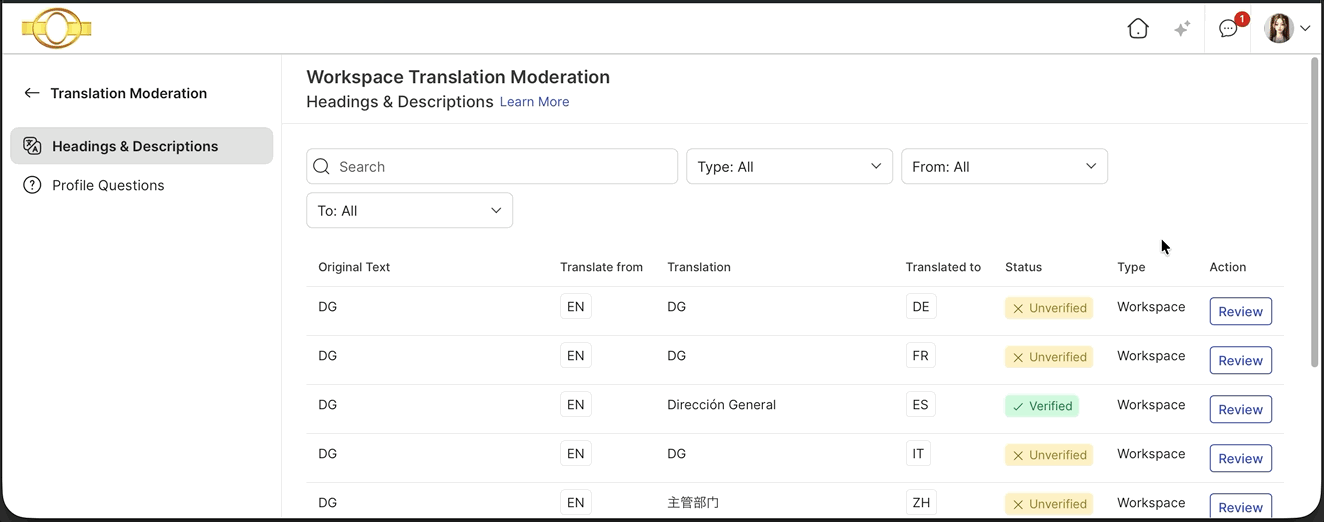Review the ES Dirección General row

tap(1240, 409)
